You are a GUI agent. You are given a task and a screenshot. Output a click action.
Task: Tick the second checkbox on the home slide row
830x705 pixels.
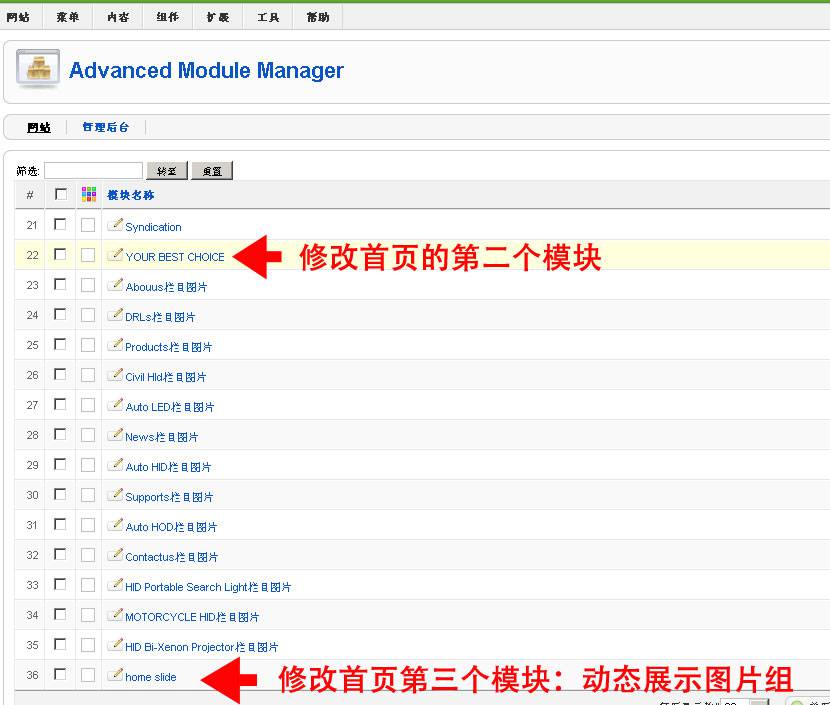pyautogui.click(x=88, y=676)
